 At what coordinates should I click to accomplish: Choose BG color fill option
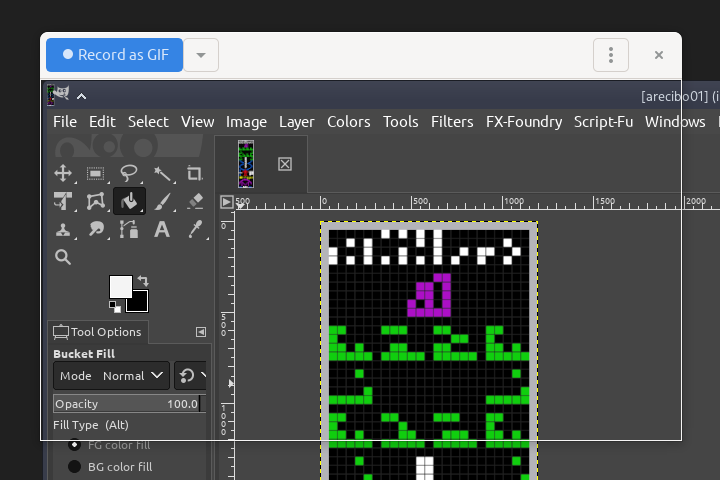click(x=110, y=467)
